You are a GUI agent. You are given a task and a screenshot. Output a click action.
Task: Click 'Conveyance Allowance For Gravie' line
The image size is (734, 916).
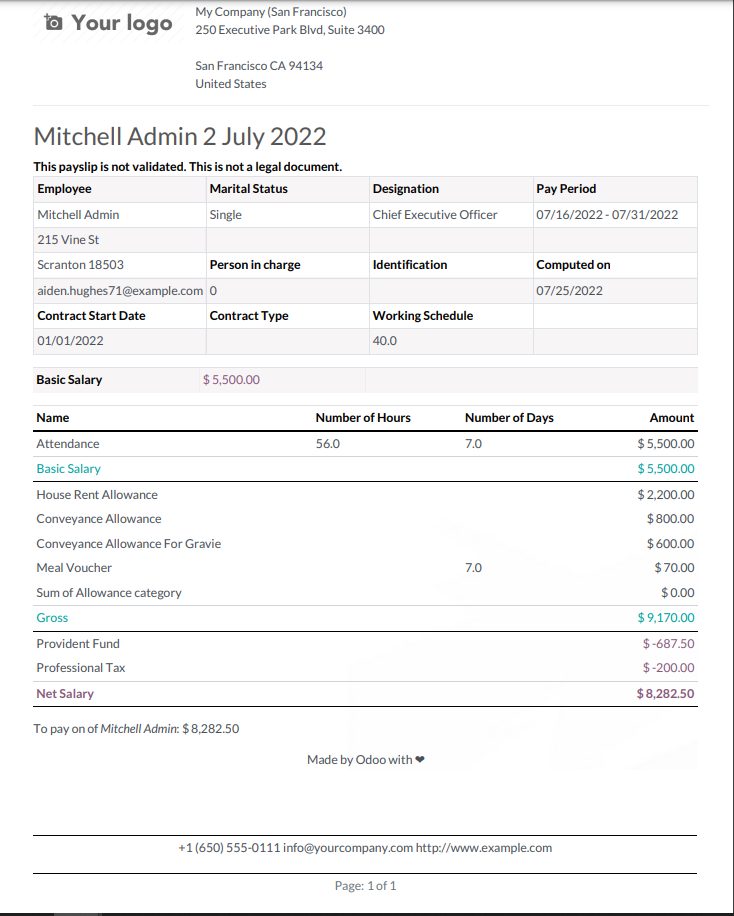click(x=129, y=544)
